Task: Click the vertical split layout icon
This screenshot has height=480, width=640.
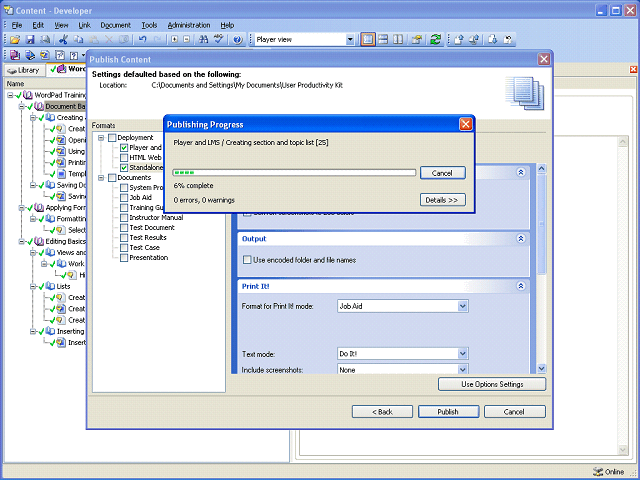Action: (398, 40)
